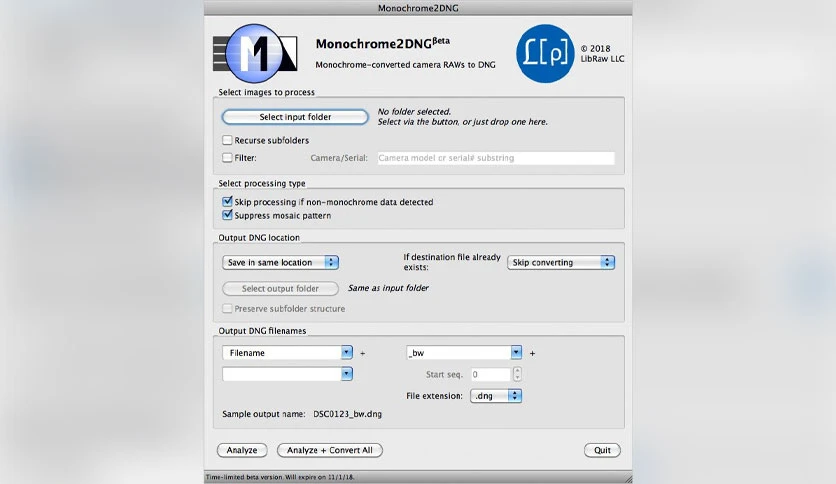Screen dimensions: 836x484
Task: Uncheck Suppress mosaic pattern checkbox
Action: [x=227, y=215]
